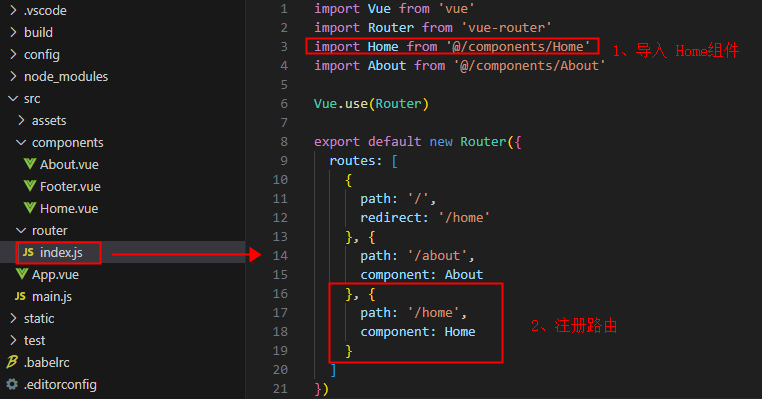762x399 pixels.
Task: Click the Vue icon beside Home.vue
Action: 30,208
